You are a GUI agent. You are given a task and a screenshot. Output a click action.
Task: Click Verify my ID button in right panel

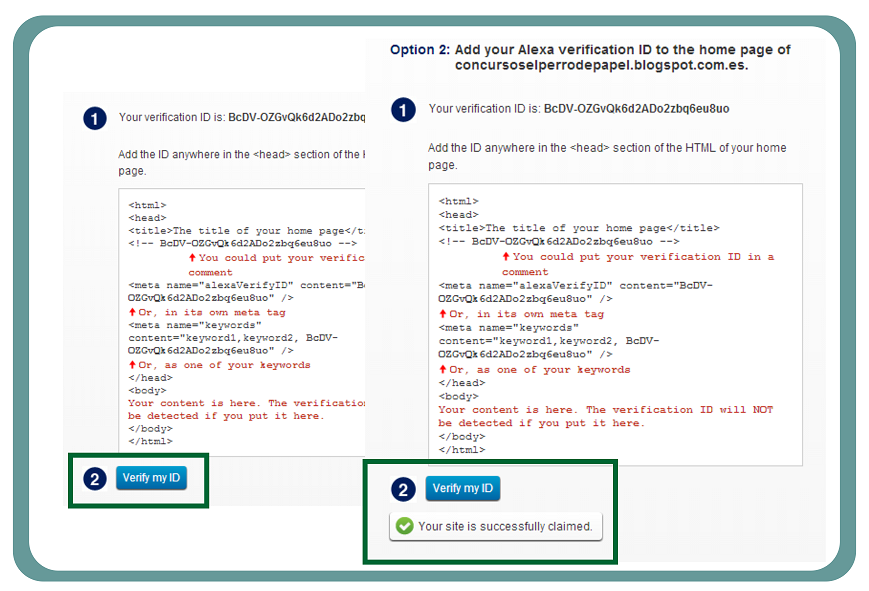[x=463, y=488]
